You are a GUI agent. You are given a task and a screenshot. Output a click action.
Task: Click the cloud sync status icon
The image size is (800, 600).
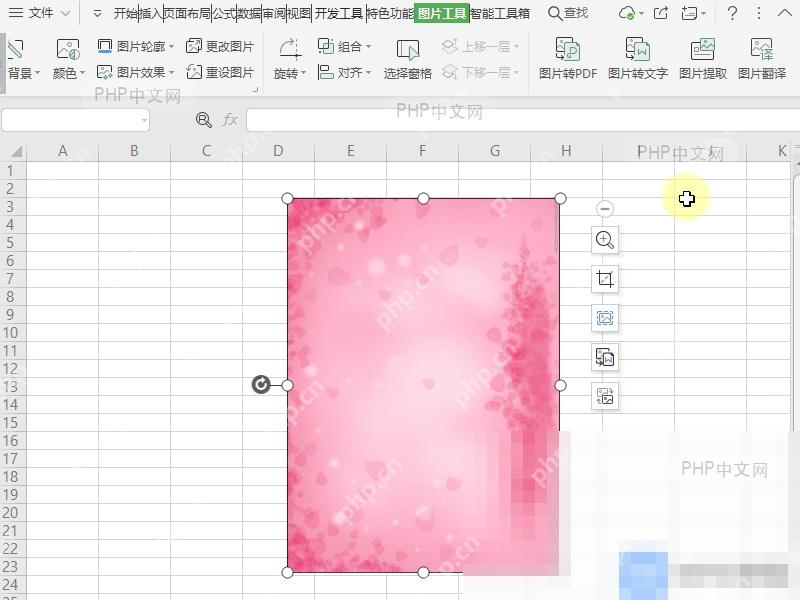point(628,13)
